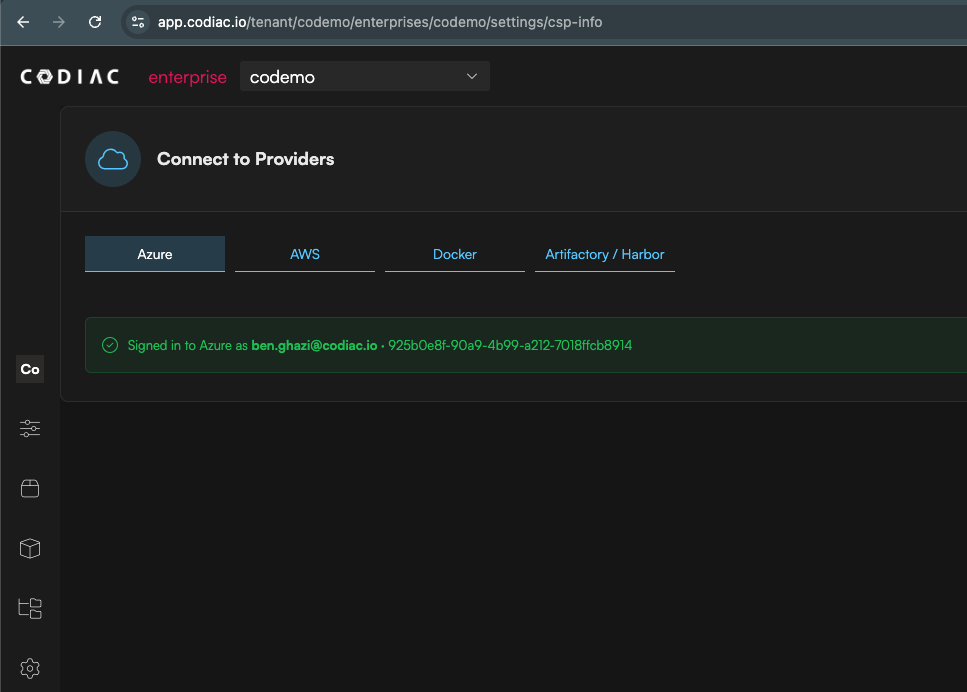Click the ben.ghazi@codiac.io email text
Image resolution: width=967 pixels, height=692 pixels.
tap(314, 345)
